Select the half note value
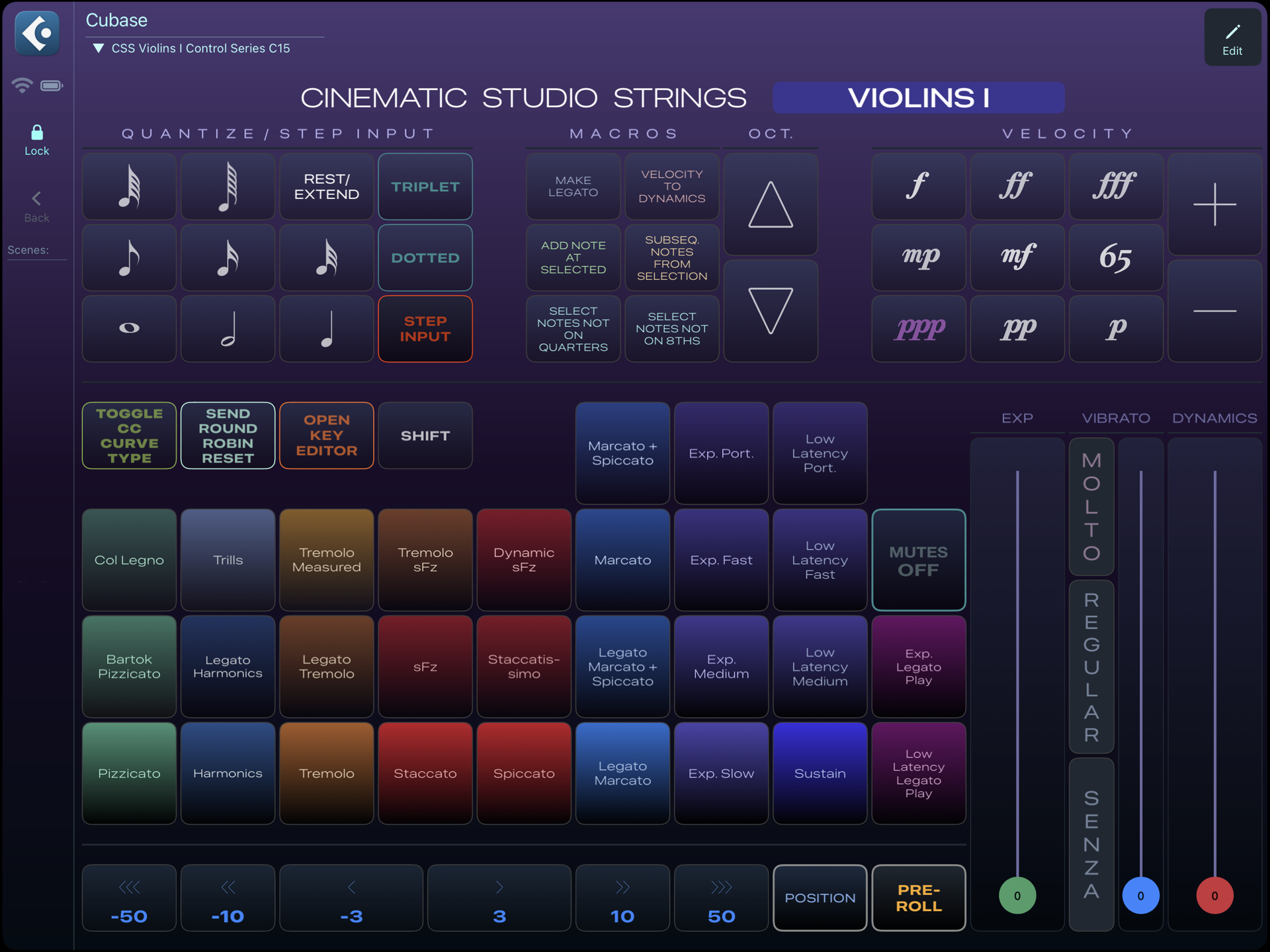Screen dimensions: 1270x952 (228, 328)
